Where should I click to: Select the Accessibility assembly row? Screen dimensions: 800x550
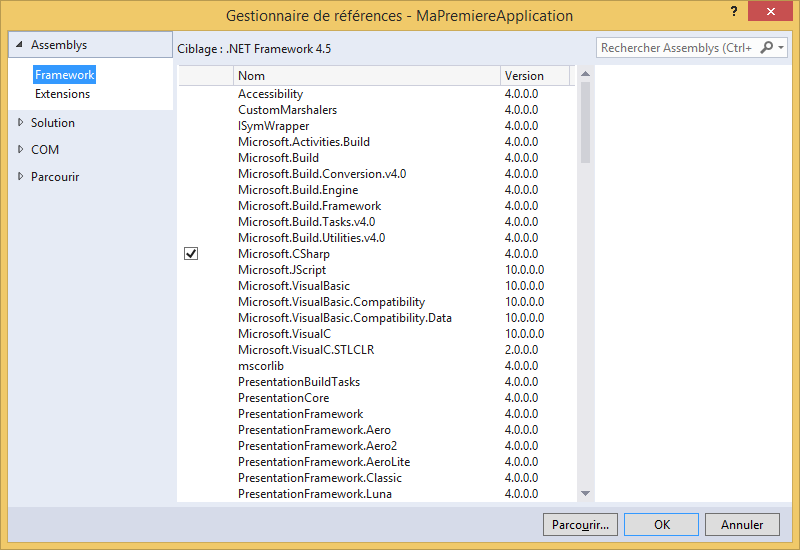pos(377,94)
